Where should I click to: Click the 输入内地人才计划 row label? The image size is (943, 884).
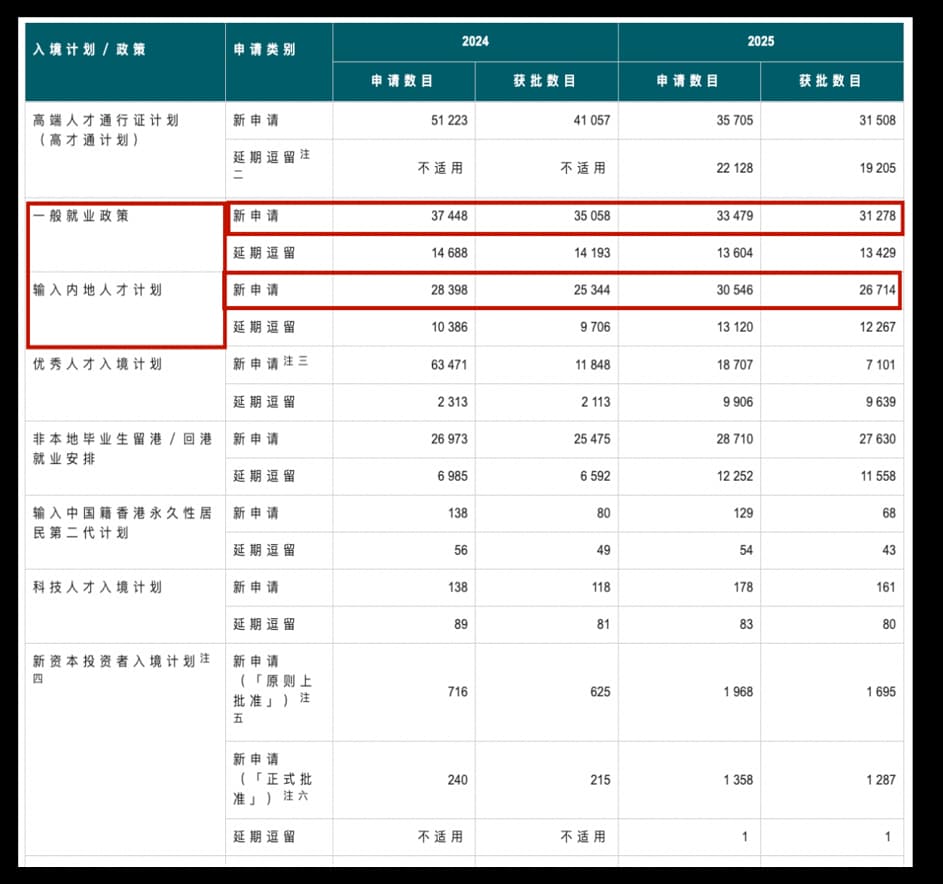point(97,290)
